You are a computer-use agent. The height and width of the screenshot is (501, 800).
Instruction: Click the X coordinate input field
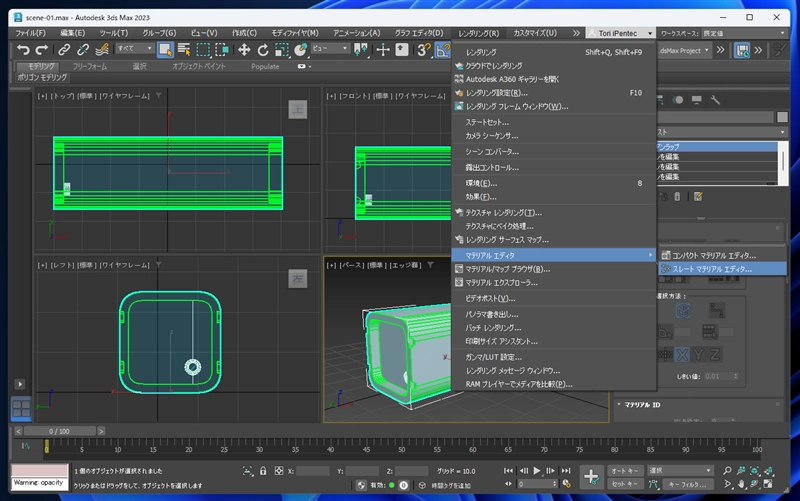pos(313,471)
